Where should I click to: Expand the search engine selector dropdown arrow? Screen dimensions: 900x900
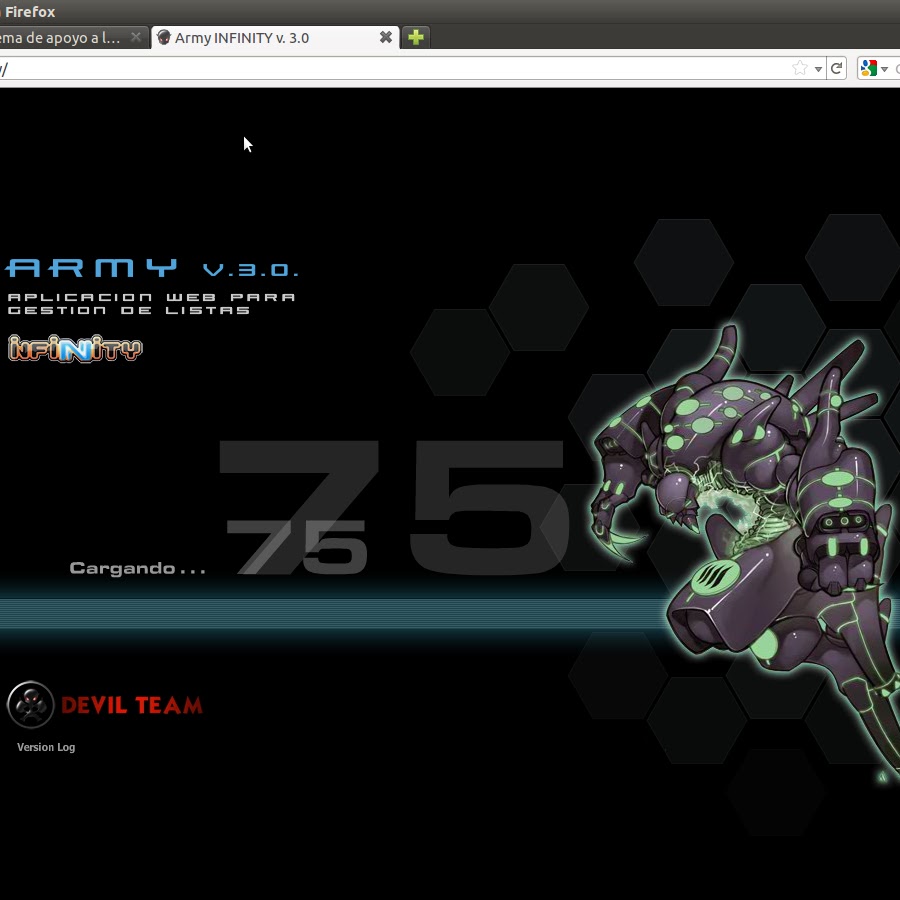click(x=884, y=69)
